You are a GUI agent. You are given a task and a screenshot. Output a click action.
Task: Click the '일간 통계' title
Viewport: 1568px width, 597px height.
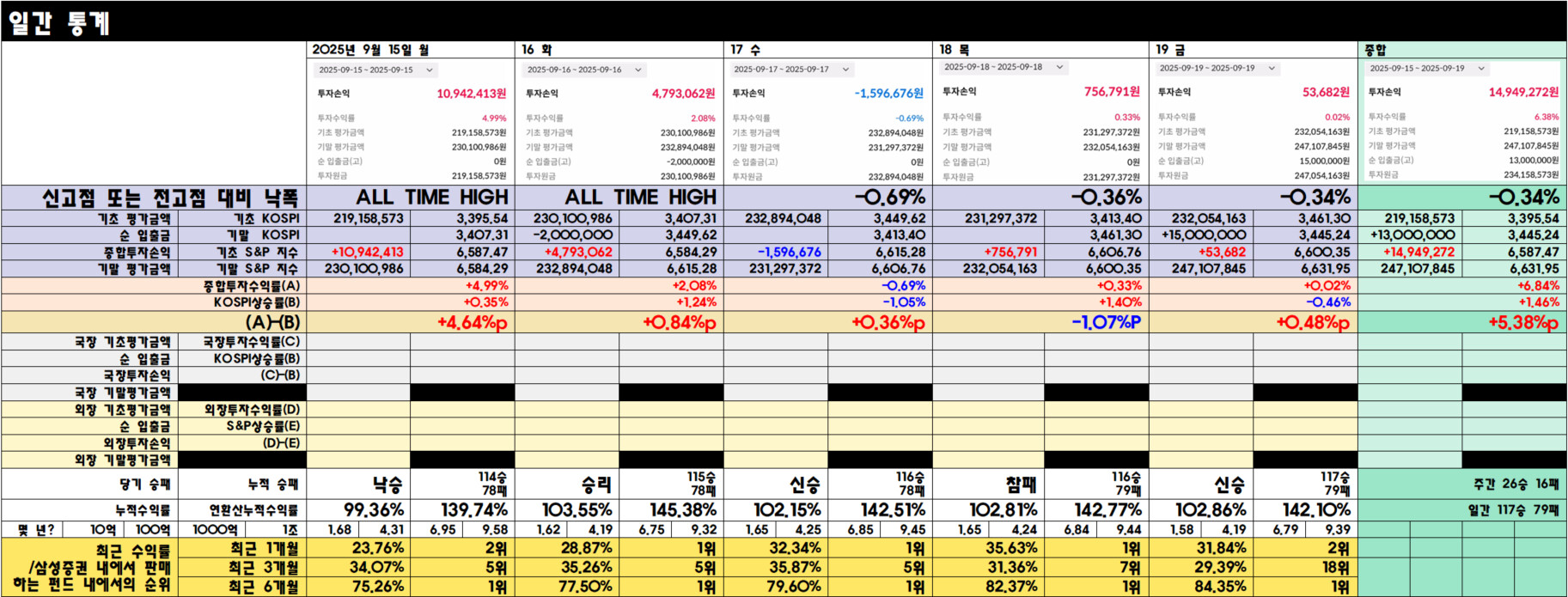(58, 21)
